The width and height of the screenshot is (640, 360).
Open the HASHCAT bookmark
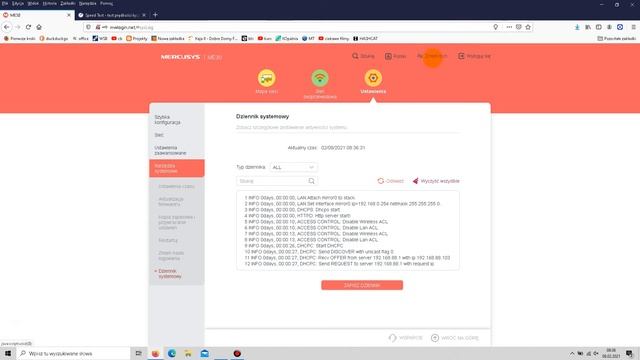click(x=365, y=38)
